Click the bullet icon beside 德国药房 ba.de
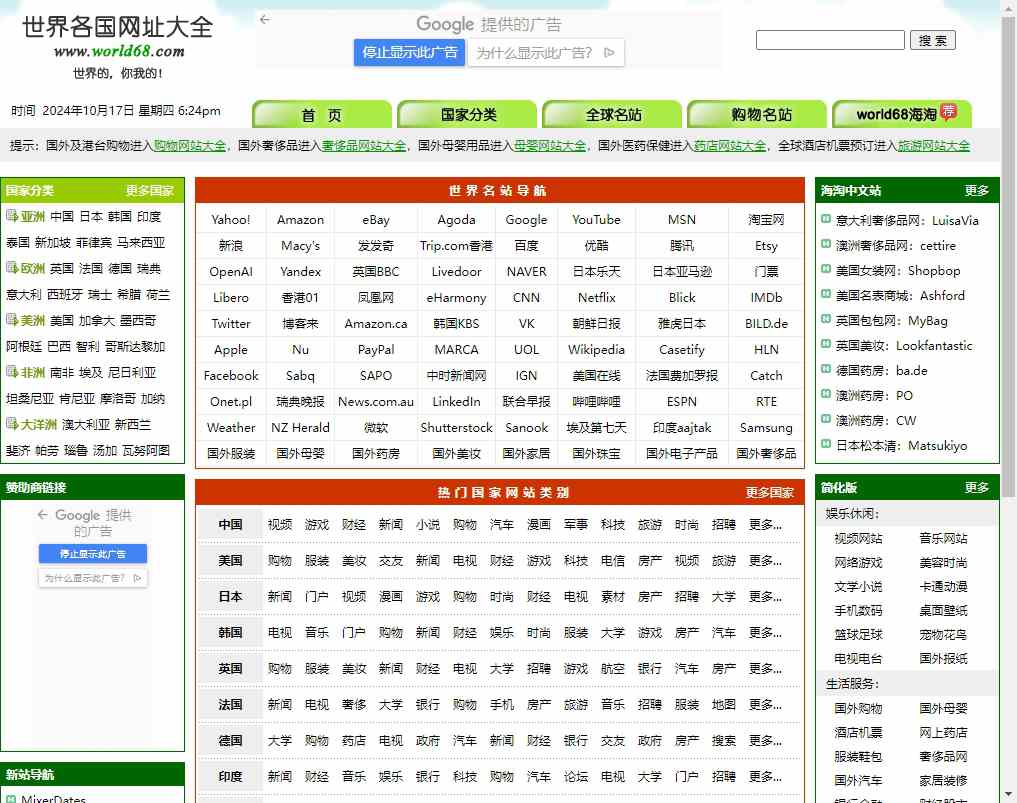 826,369
